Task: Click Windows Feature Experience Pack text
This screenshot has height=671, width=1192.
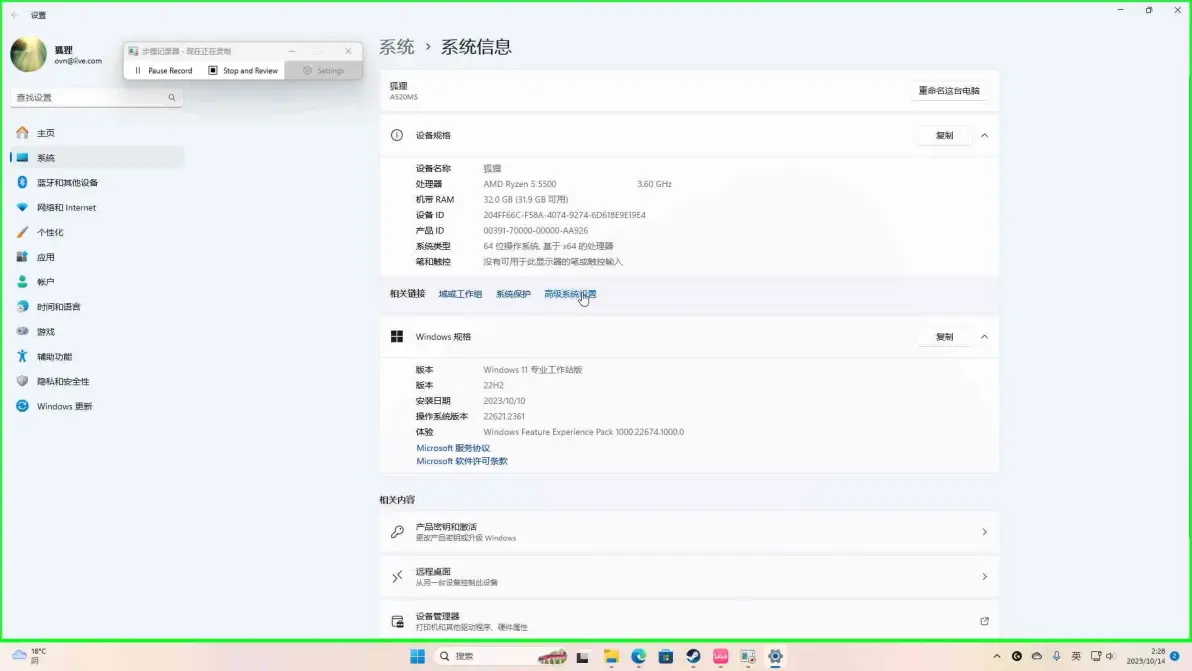Action: coord(583,432)
